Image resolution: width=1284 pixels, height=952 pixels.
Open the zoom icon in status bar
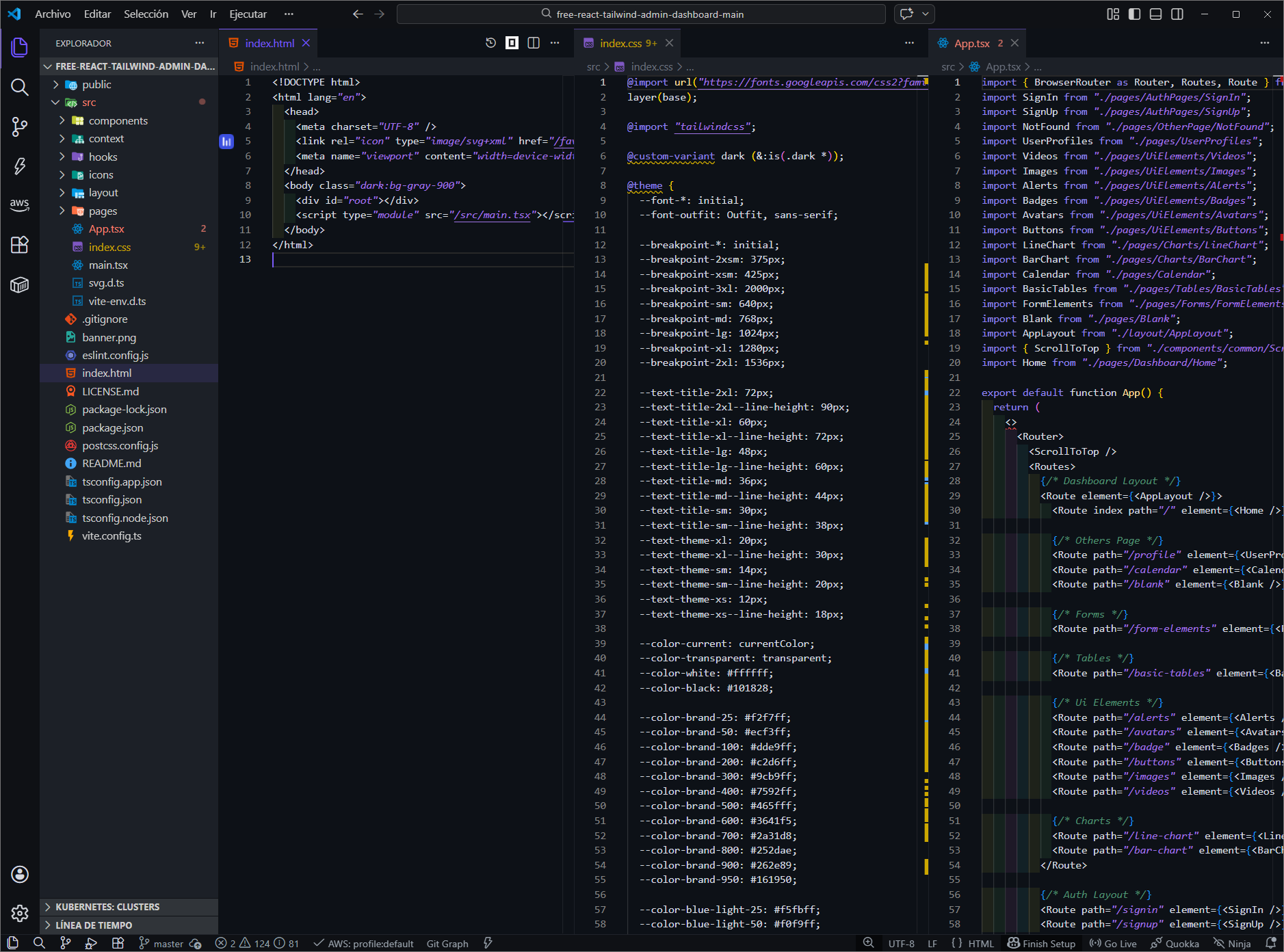tap(868, 943)
